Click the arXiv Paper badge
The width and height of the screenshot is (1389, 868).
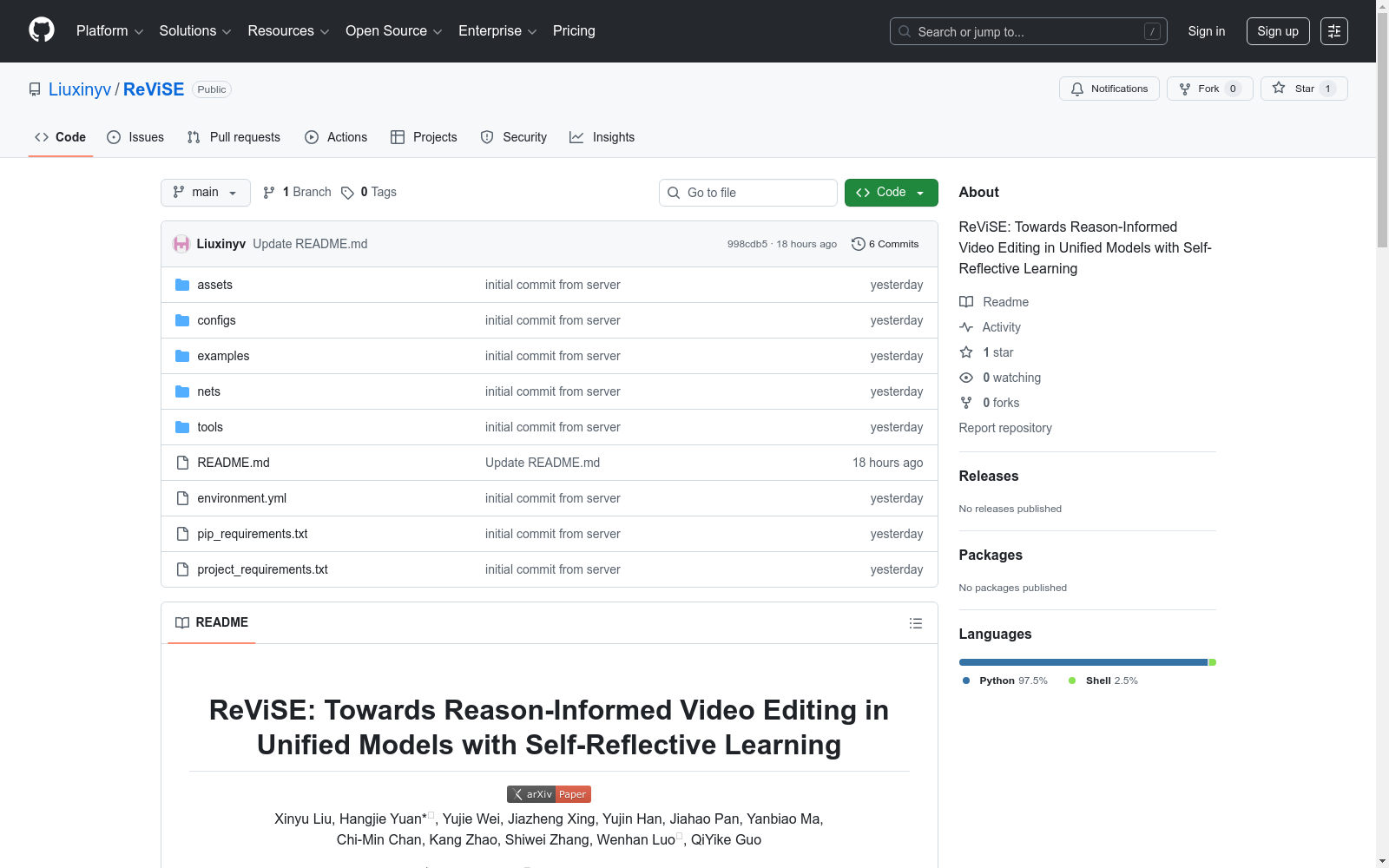(x=549, y=794)
